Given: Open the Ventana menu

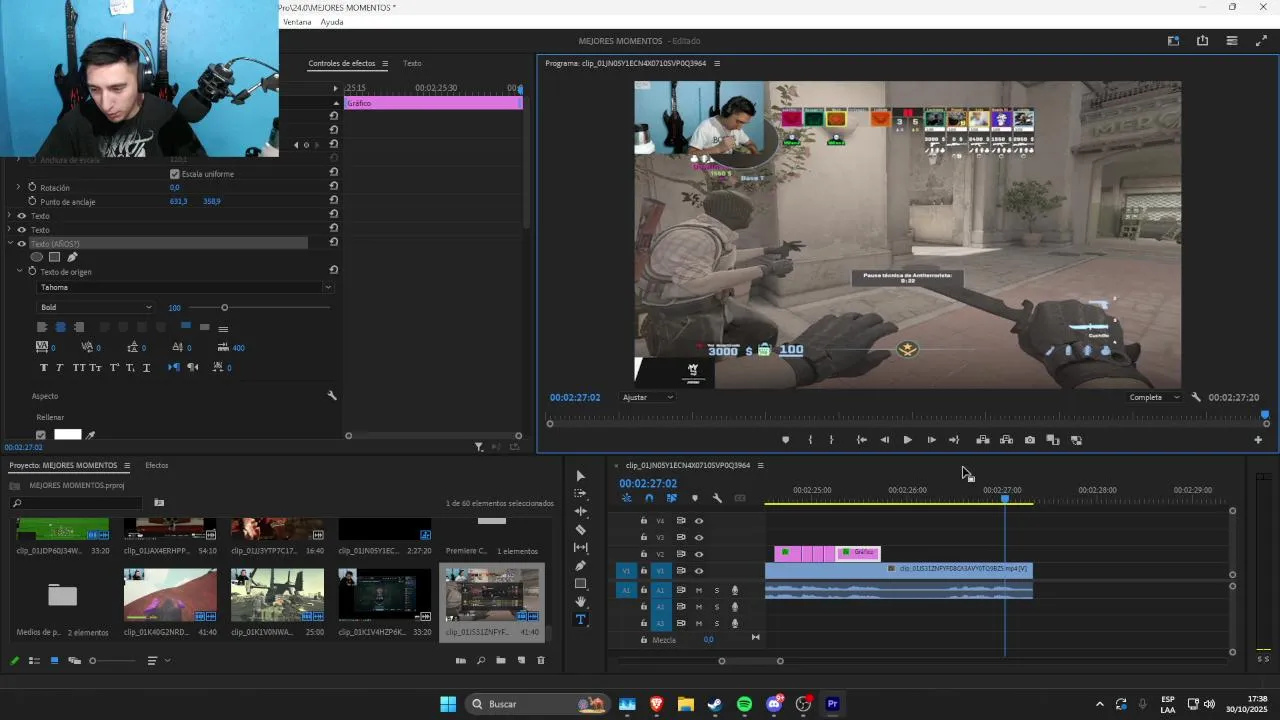Looking at the screenshot, I should 297,22.
